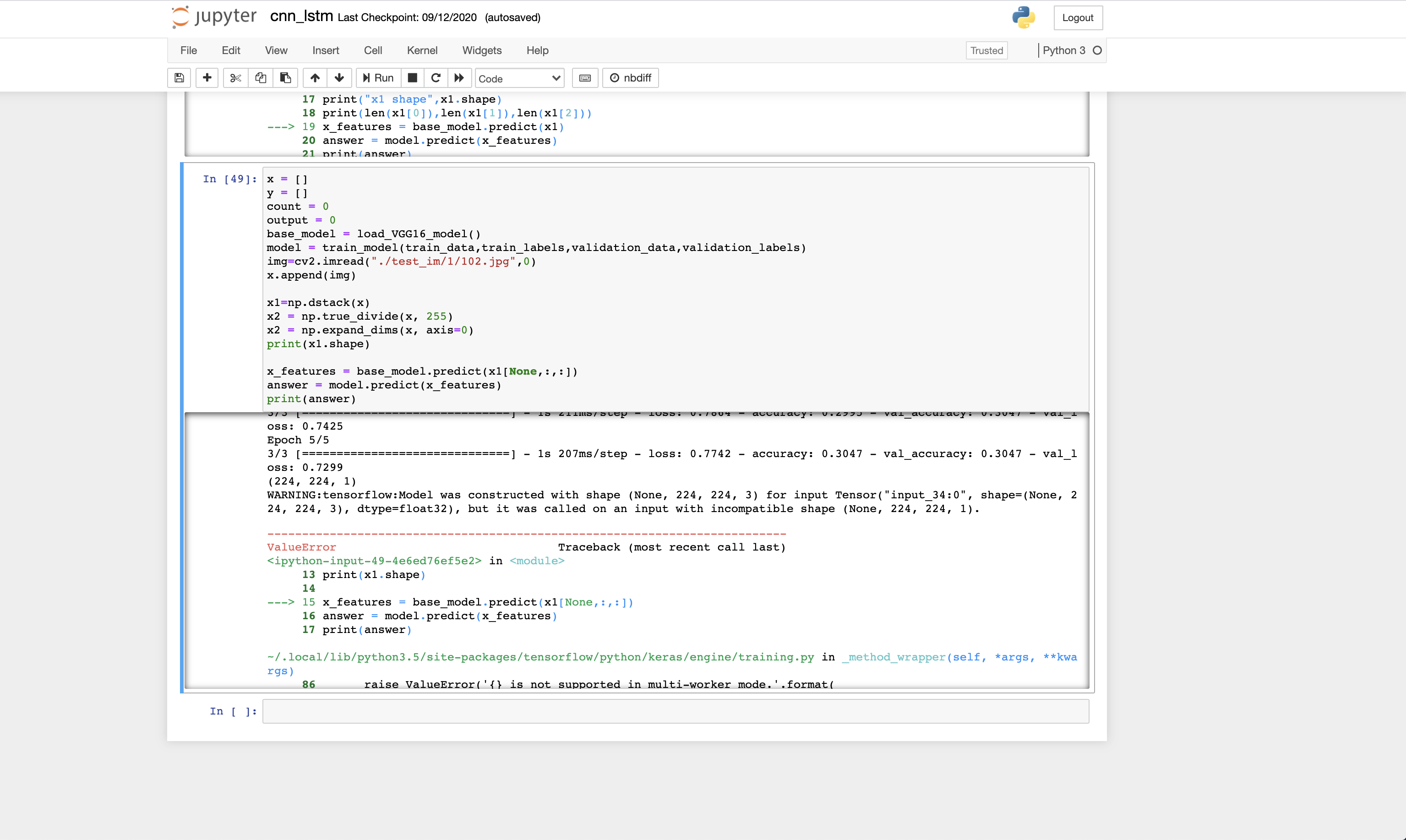Restart the kernel using refresh icon
The image size is (1406, 840).
click(435, 77)
